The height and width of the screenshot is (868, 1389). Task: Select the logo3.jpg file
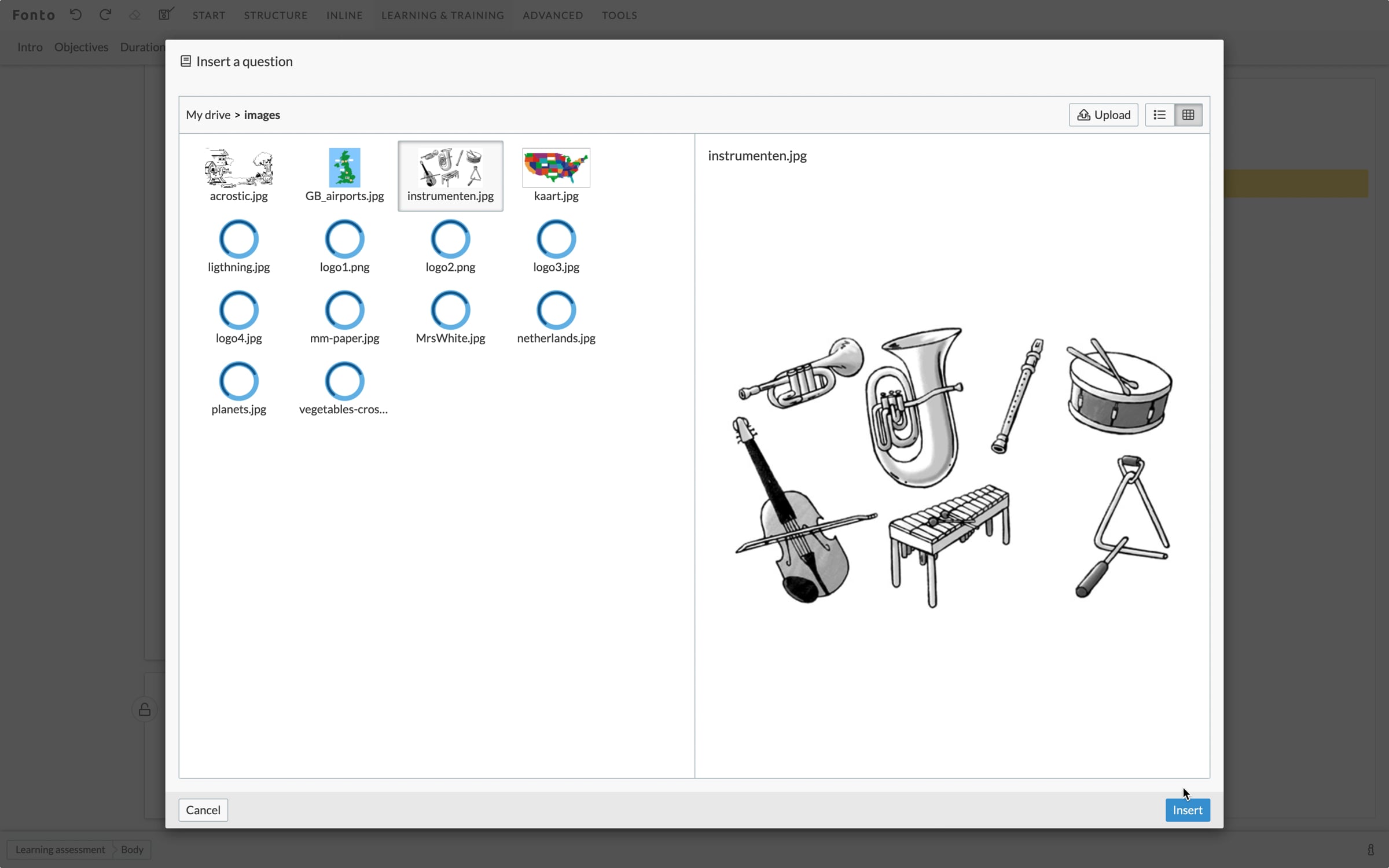[x=556, y=247]
